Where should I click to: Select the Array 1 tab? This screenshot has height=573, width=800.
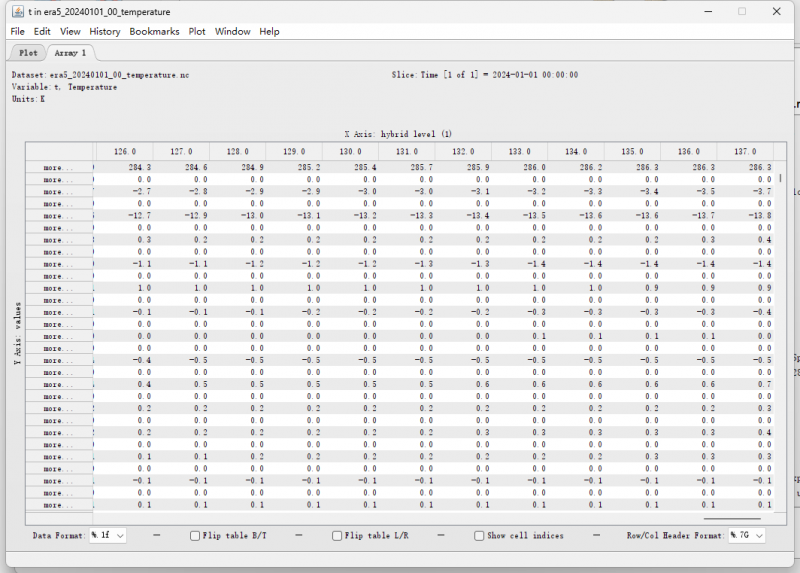click(x=70, y=53)
